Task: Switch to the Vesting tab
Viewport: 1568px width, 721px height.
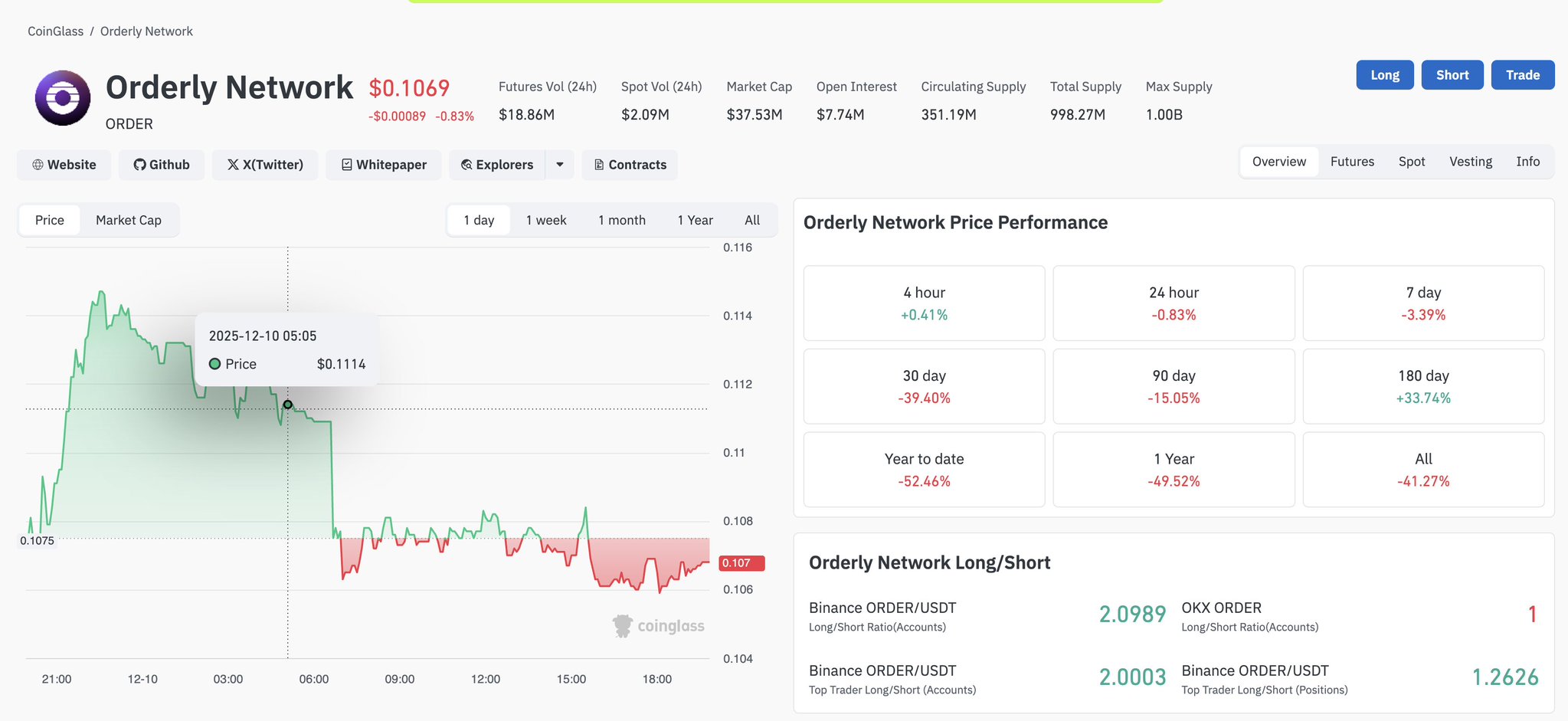Action: 1471,162
